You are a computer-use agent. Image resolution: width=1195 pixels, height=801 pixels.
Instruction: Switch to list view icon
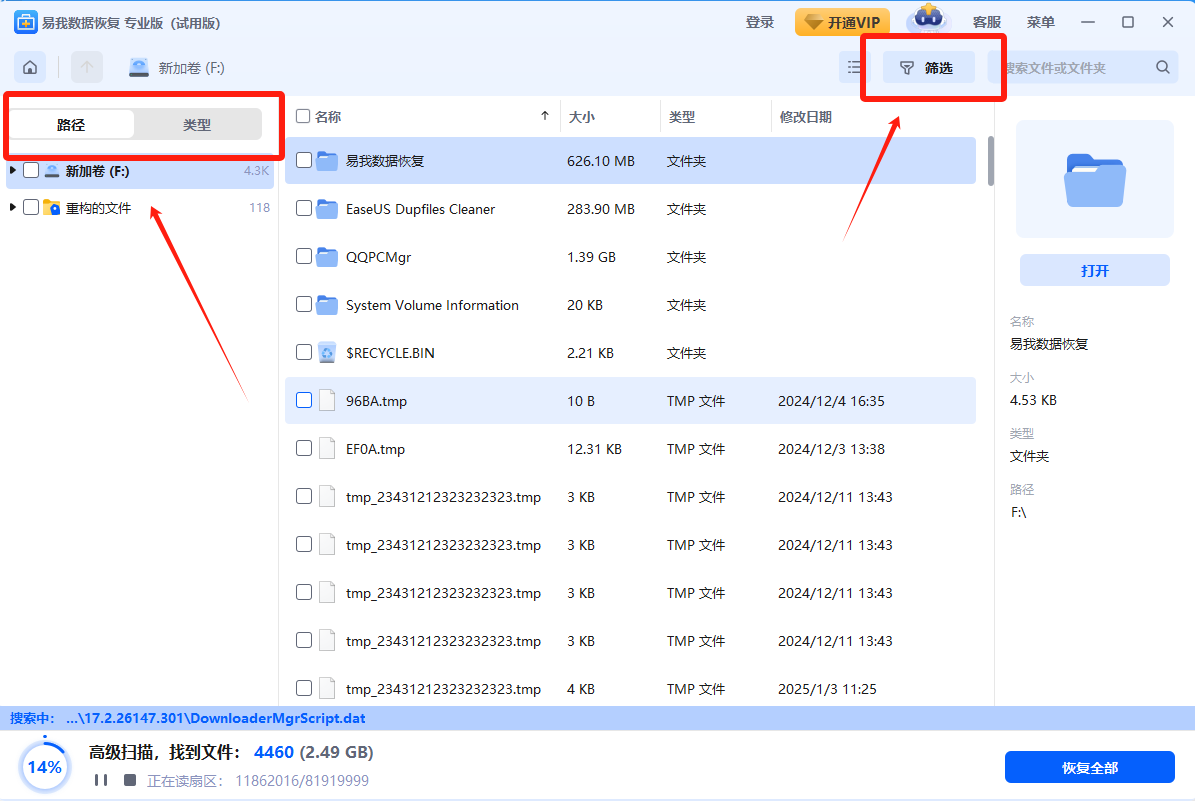click(x=855, y=67)
